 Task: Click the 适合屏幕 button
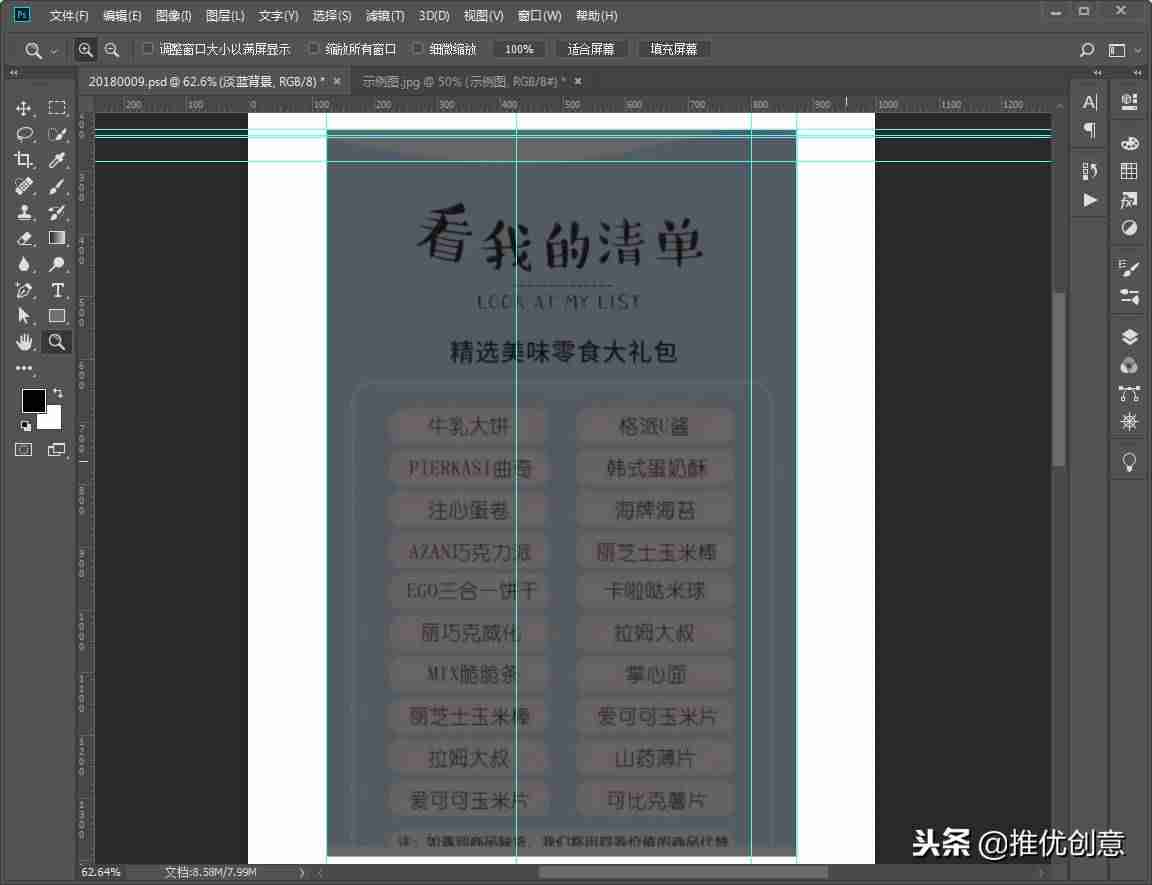[x=591, y=49]
